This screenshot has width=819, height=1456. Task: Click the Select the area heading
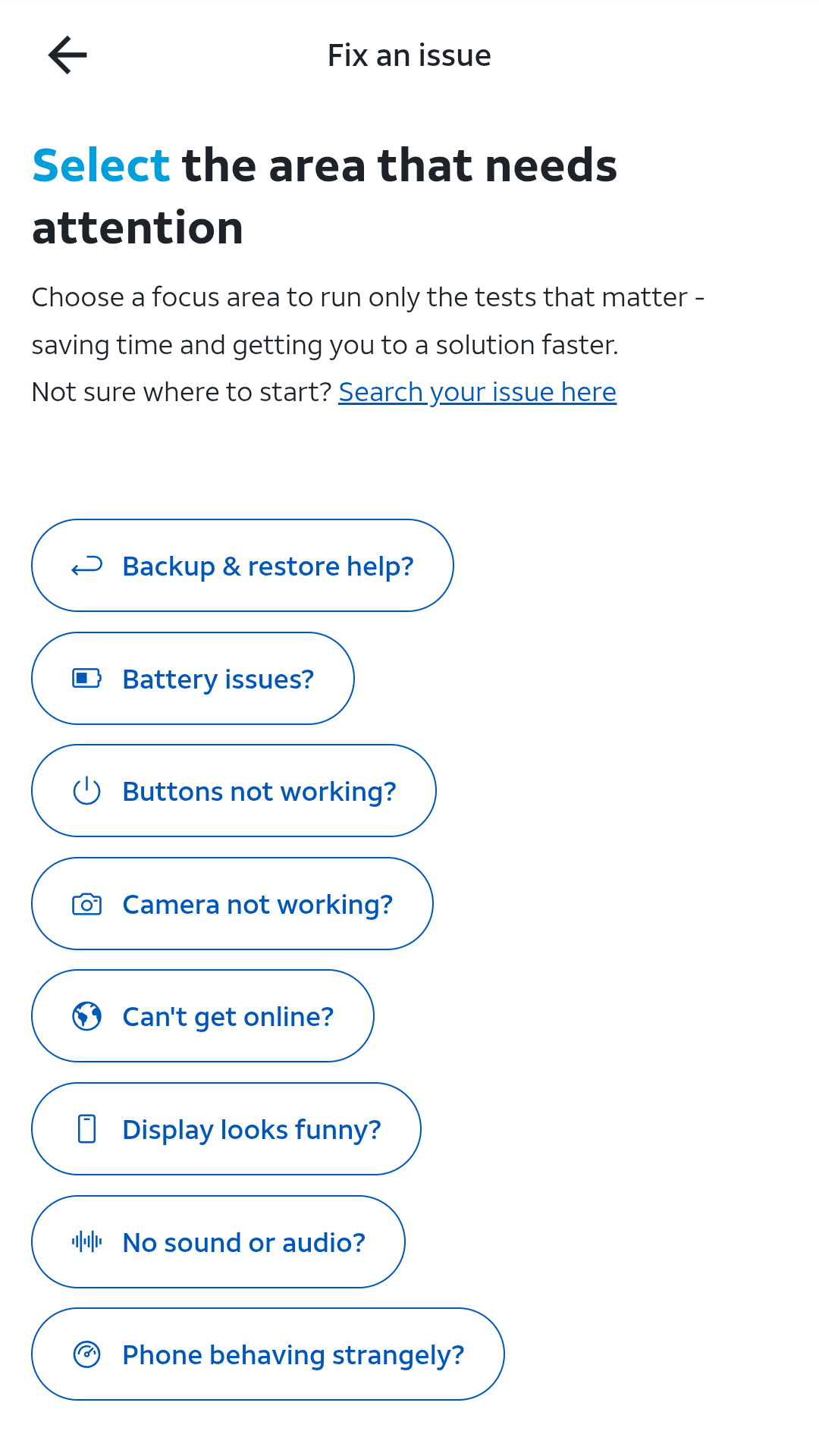(x=325, y=196)
